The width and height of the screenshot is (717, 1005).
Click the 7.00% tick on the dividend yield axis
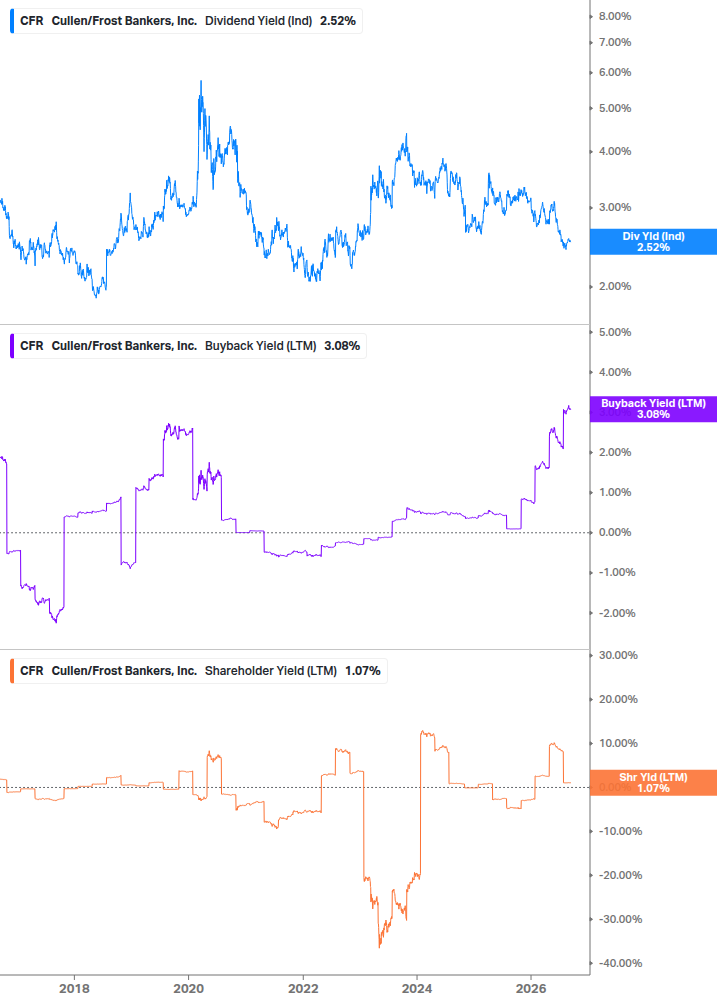coord(614,42)
